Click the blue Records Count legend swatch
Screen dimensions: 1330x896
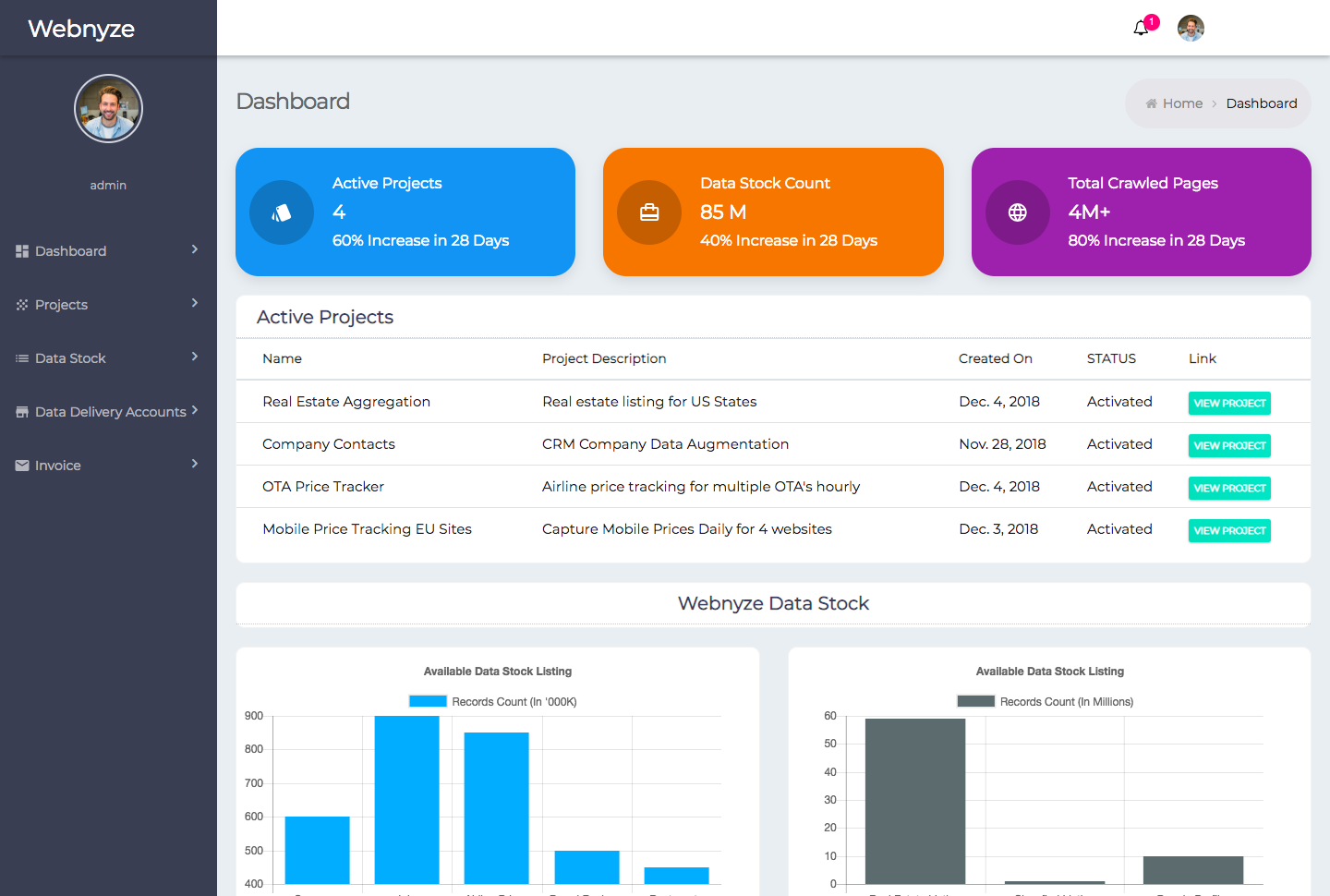click(x=428, y=701)
